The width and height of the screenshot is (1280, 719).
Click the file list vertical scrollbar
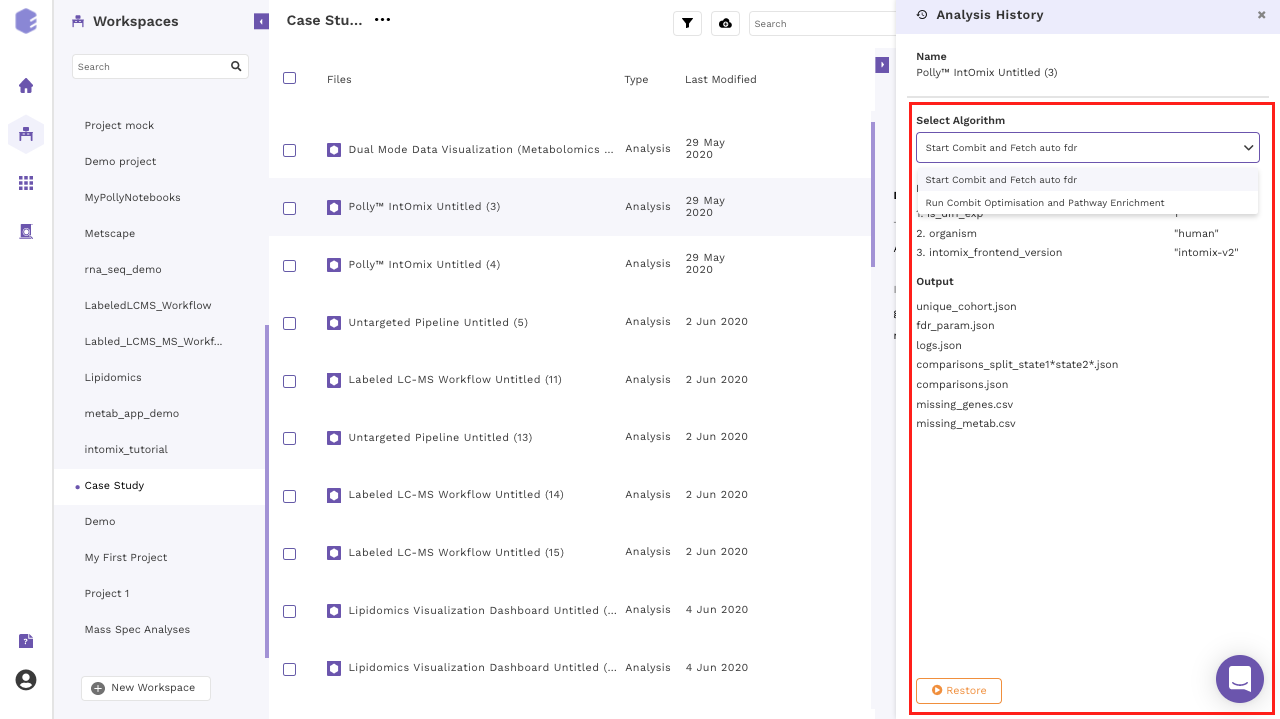(x=873, y=194)
